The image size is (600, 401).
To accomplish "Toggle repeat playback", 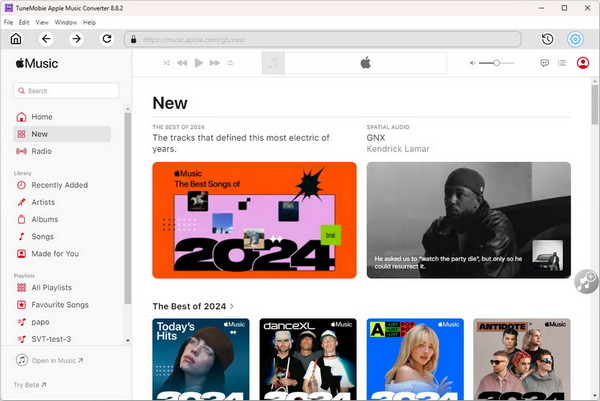I will [x=230, y=63].
